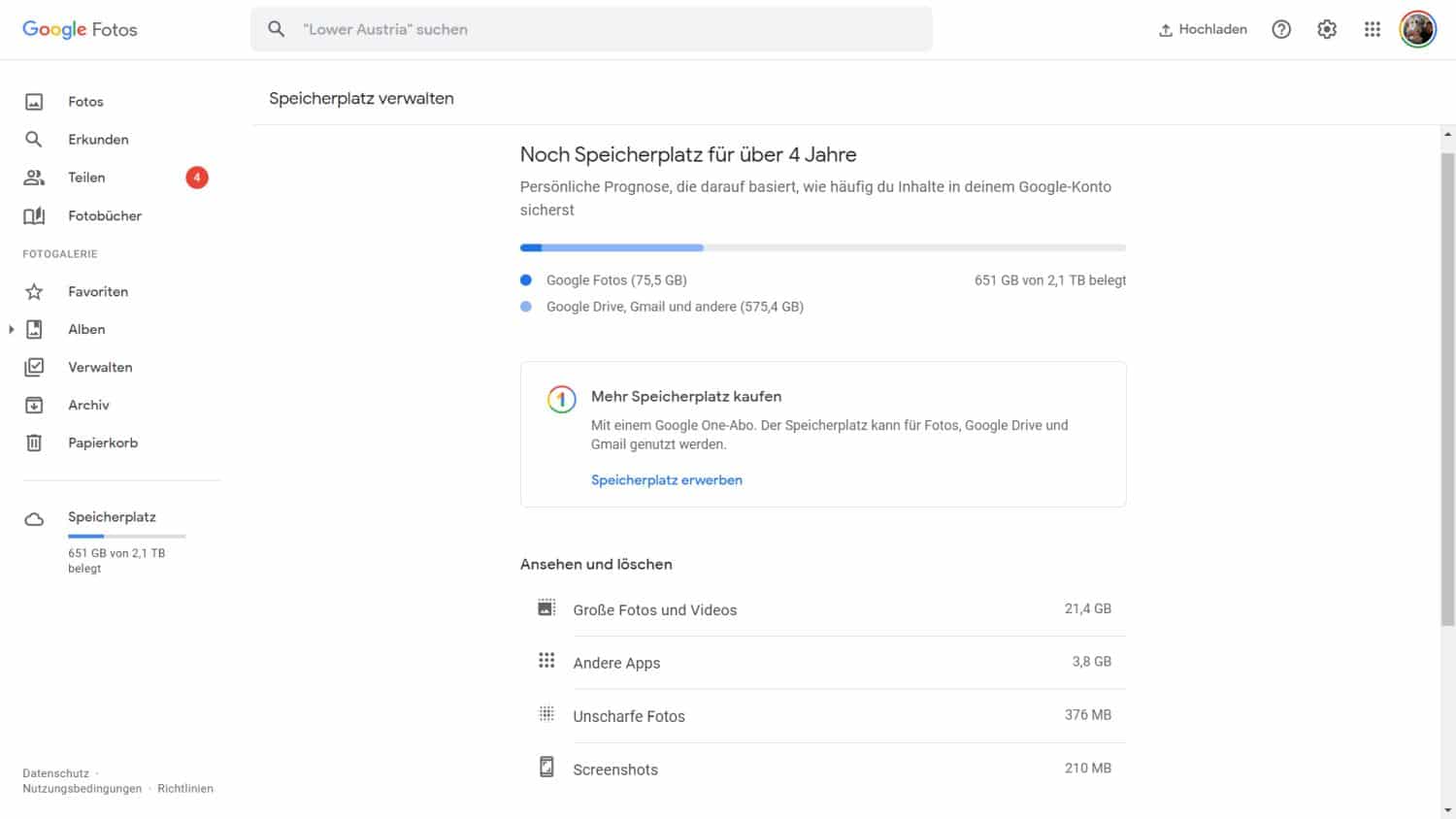Open the Google apps grid icon
The image size is (1456, 819).
coord(1372,29)
